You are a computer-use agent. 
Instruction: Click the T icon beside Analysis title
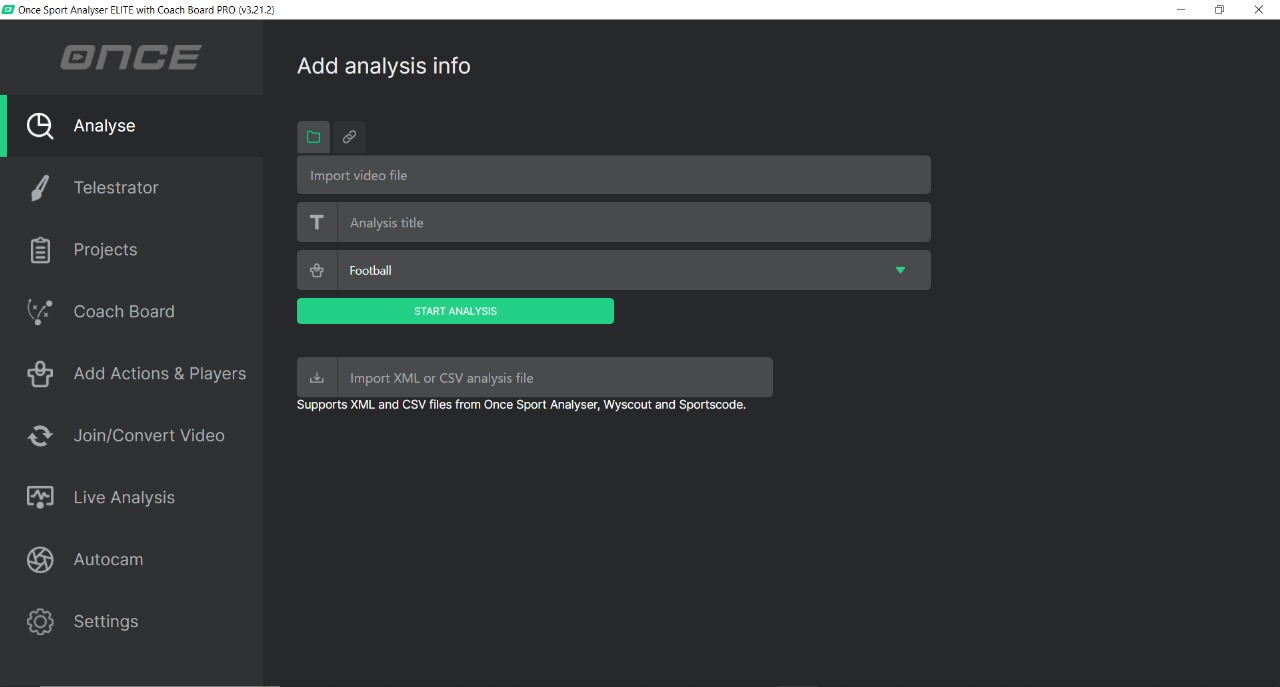pos(317,222)
